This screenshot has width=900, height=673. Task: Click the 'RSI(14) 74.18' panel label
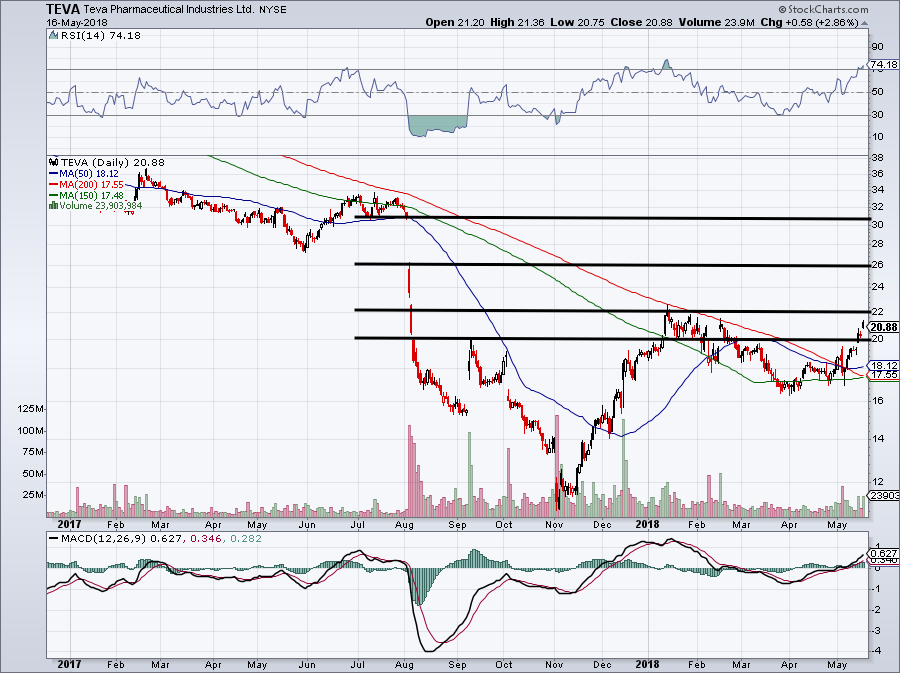coord(100,36)
